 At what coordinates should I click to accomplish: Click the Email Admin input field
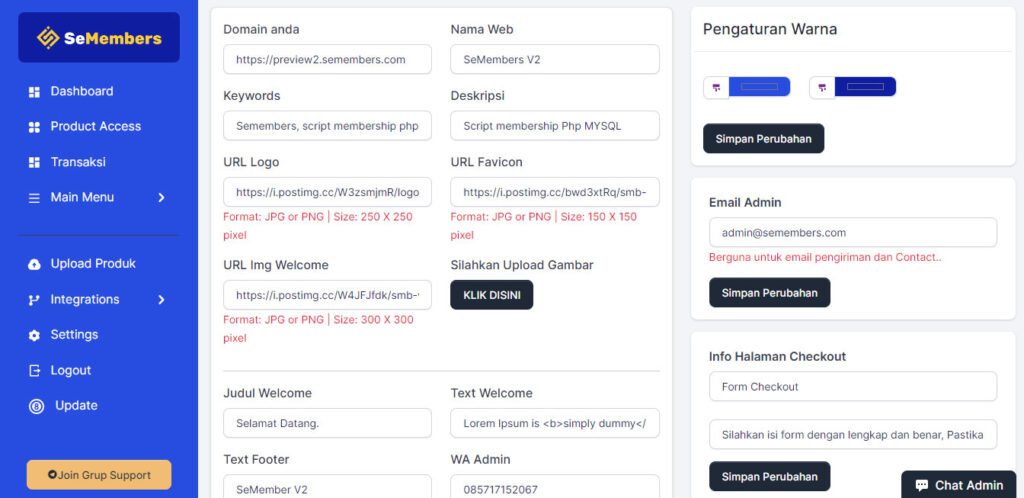pyautogui.click(x=853, y=233)
